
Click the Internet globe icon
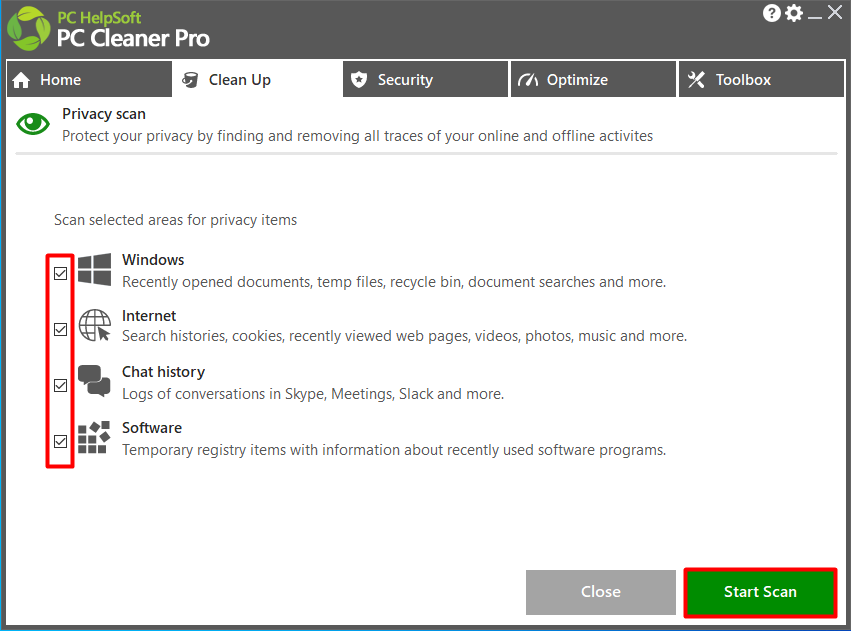tap(94, 326)
